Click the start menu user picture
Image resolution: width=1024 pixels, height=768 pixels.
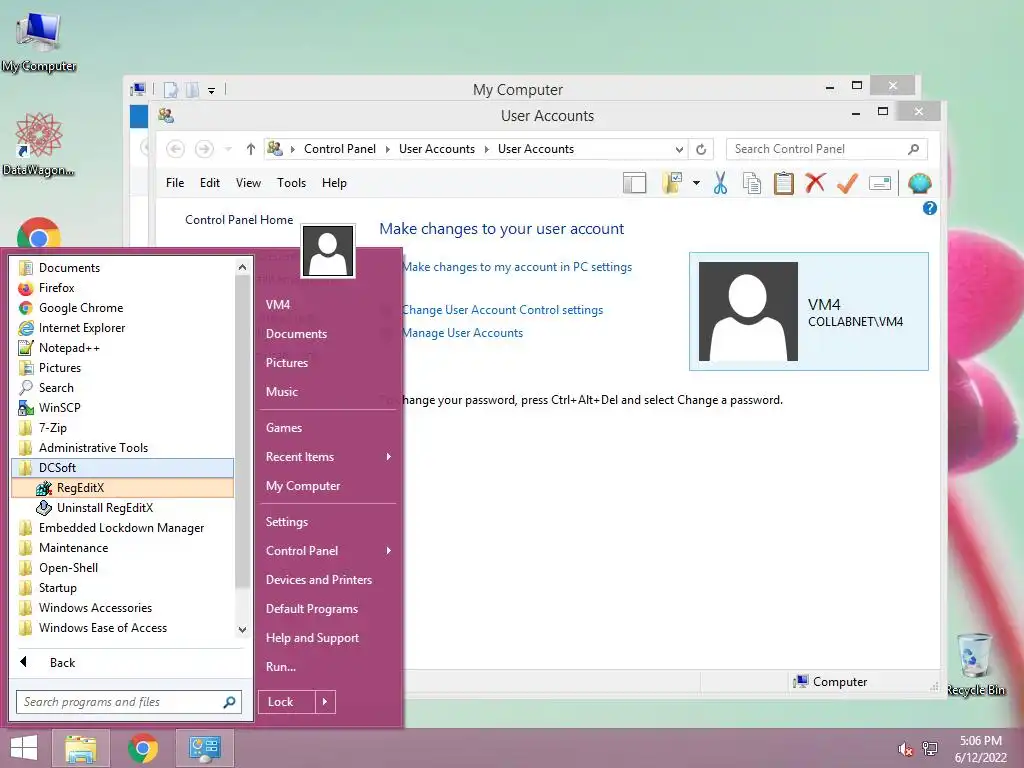pos(328,251)
